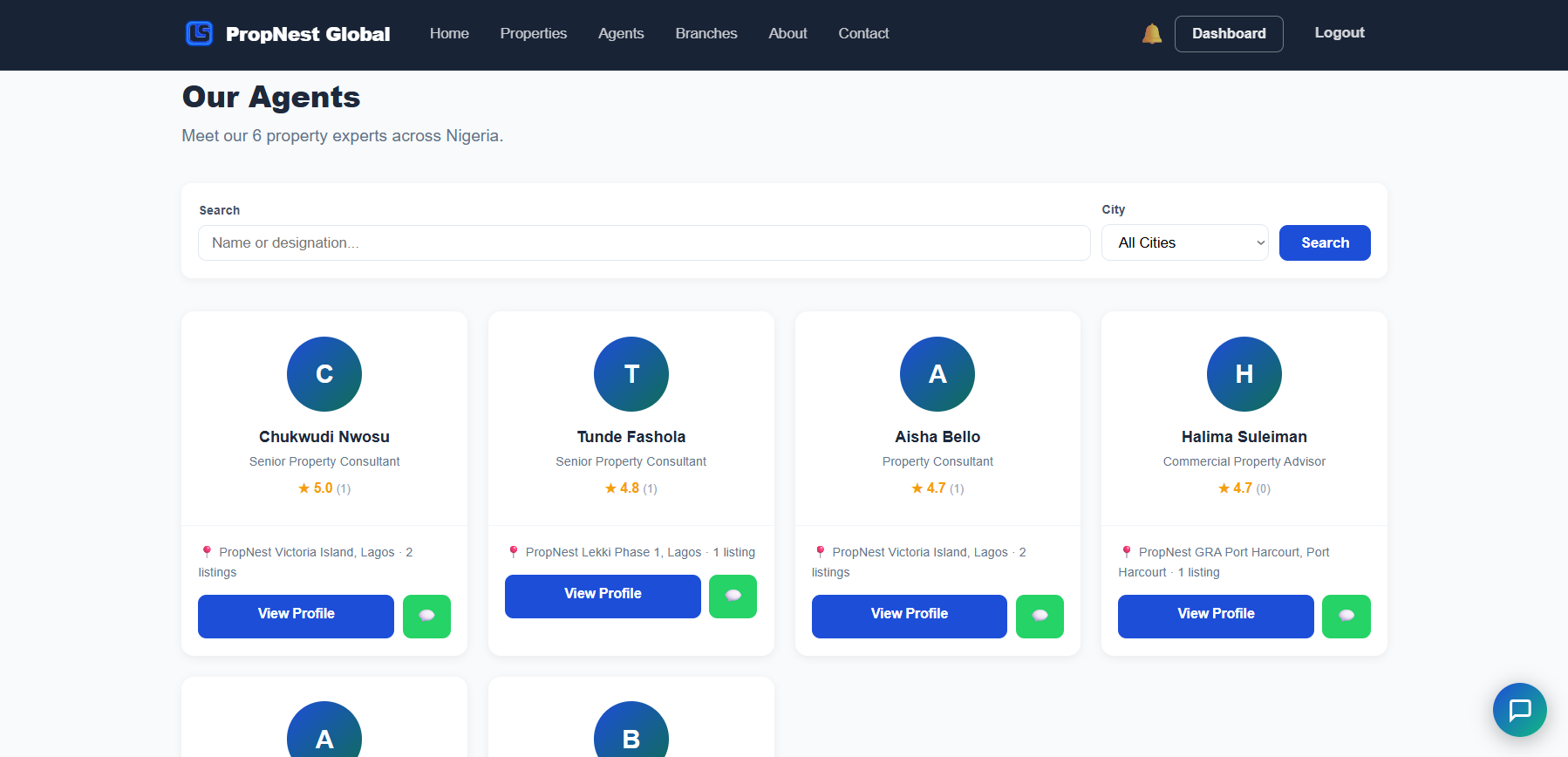1568x757 pixels.
Task: Click the name Chukwudi Nwosu
Action: click(x=324, y=437)
